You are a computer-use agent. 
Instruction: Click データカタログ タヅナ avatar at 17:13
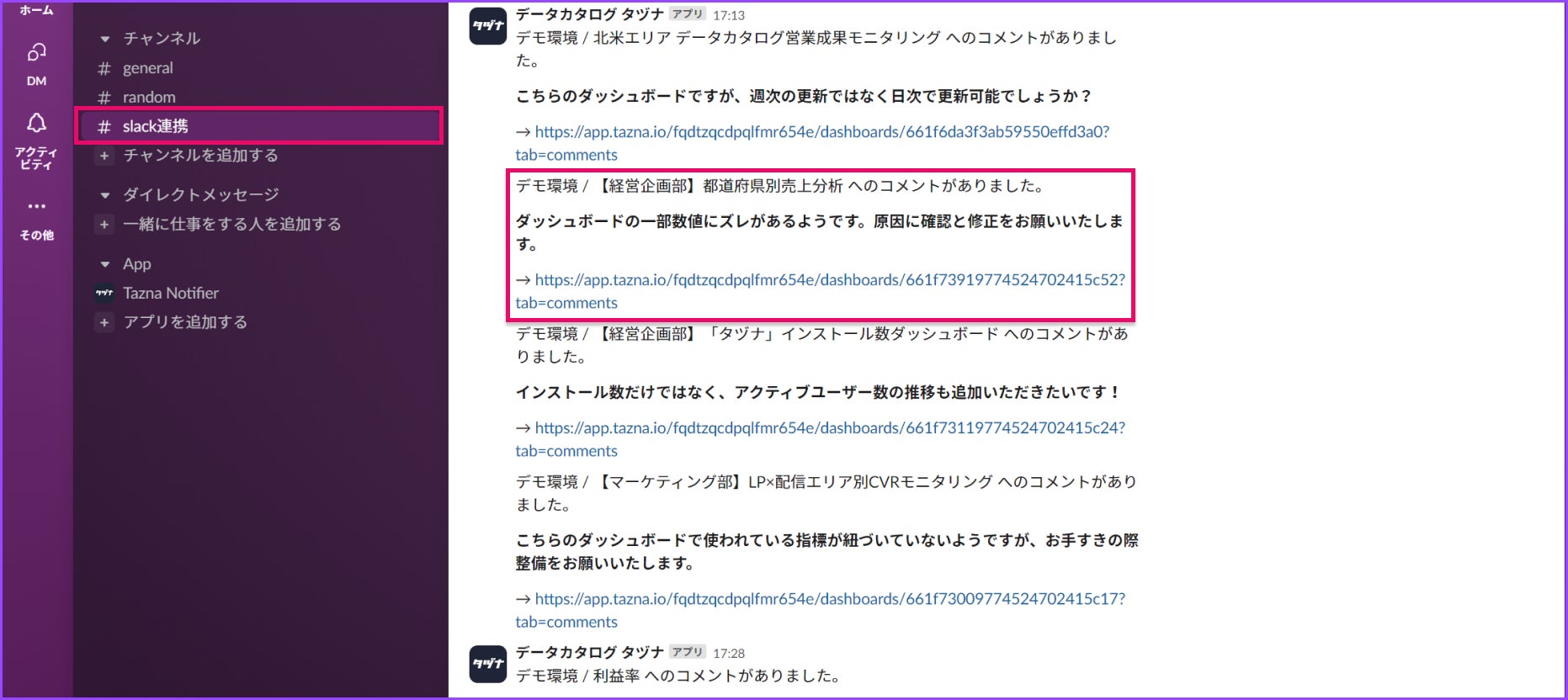pos(488,26)
